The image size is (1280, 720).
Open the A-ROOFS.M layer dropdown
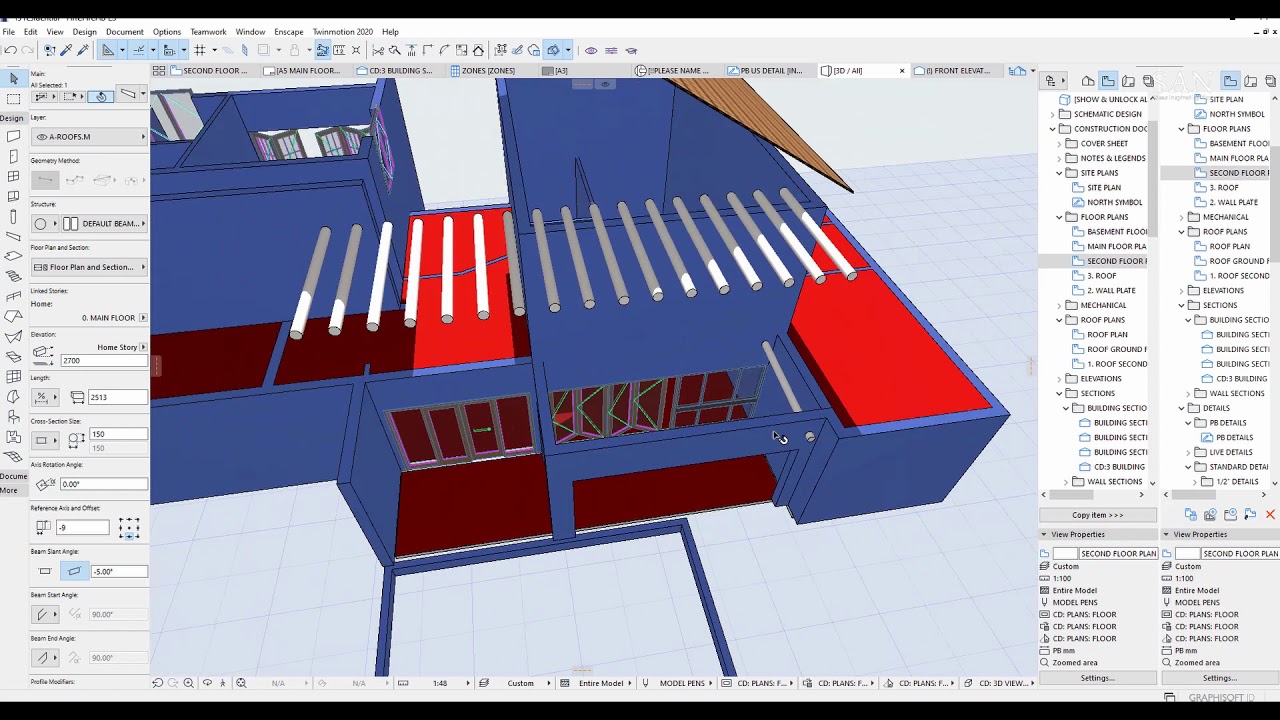click(89, 137)
